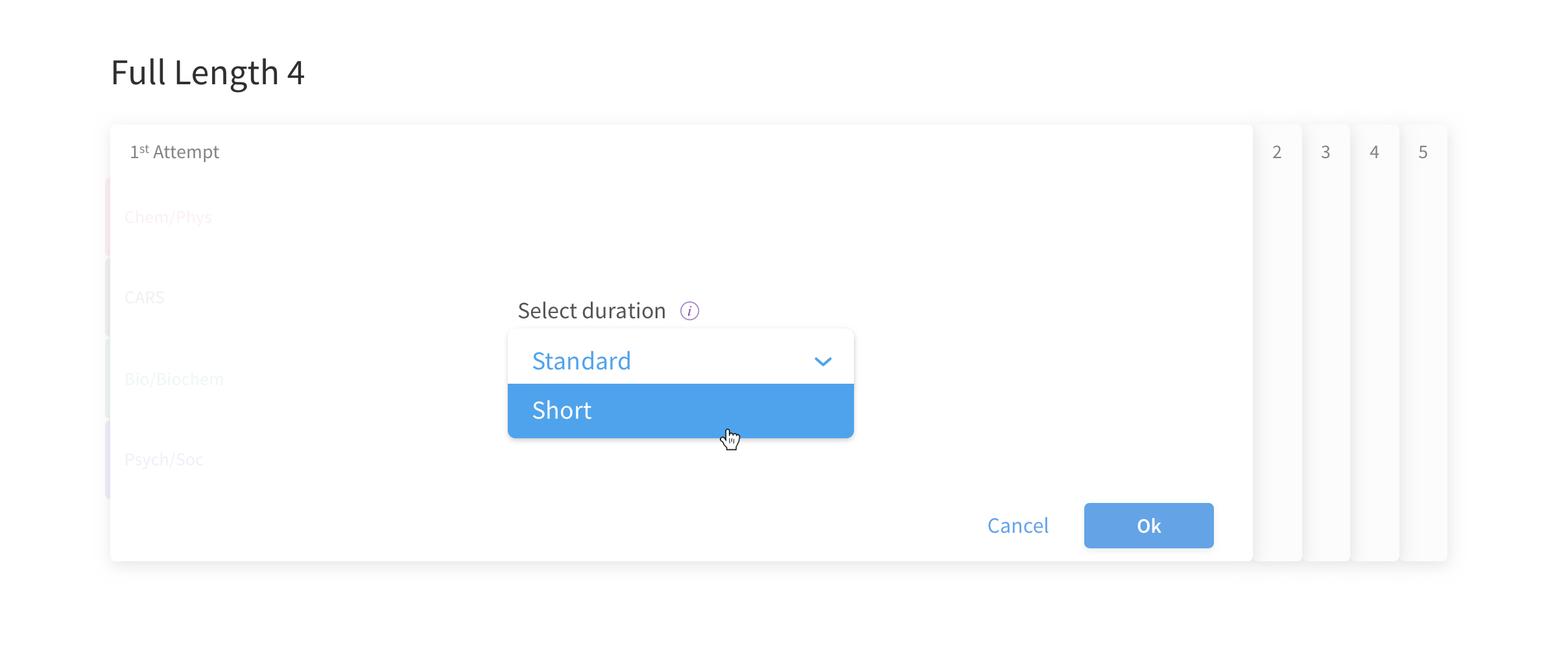Click the faded CARS section

145,297
